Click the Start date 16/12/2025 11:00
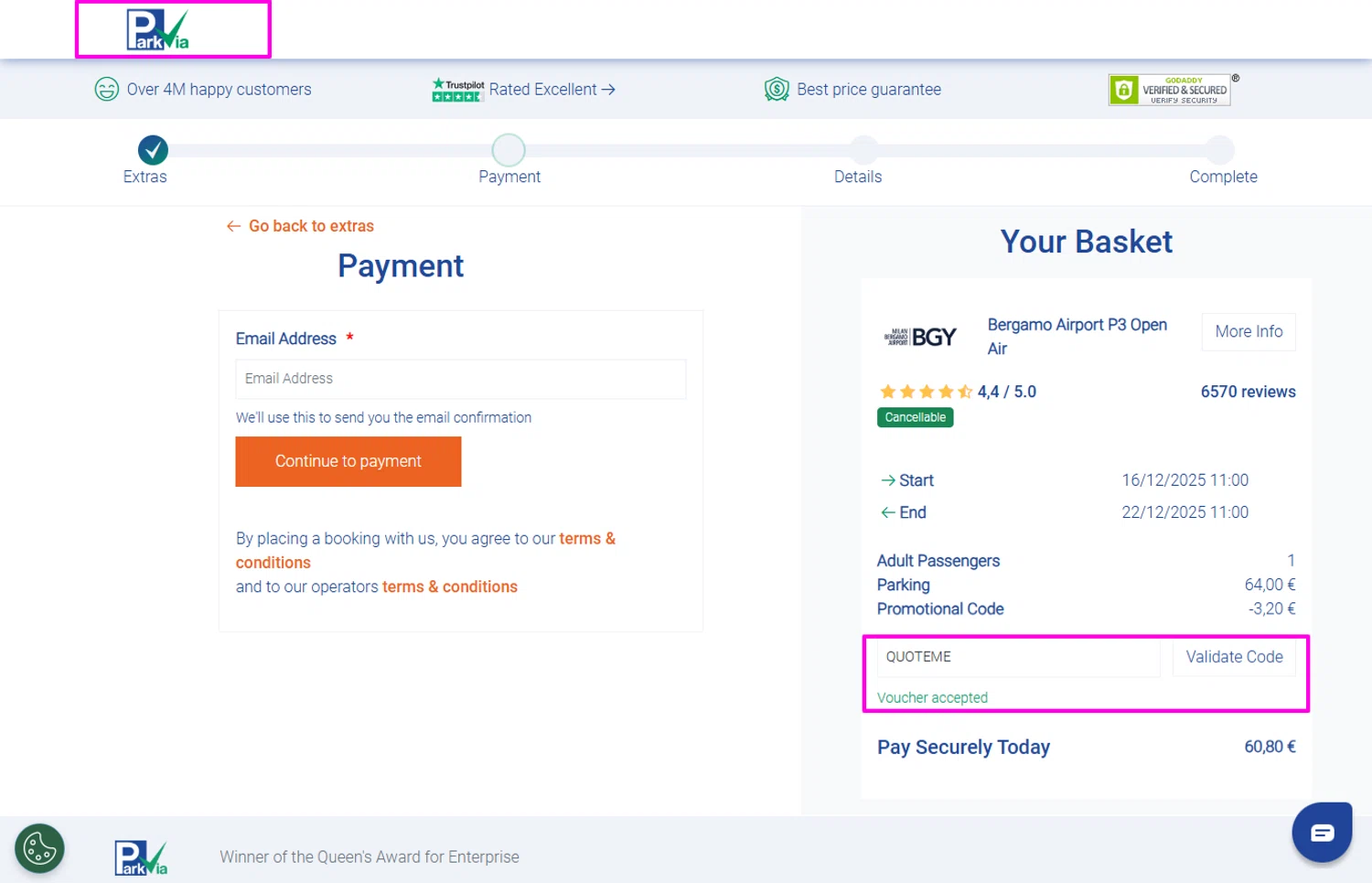The height and width of the screenshot is (883, 1372). coord(1184,480)
